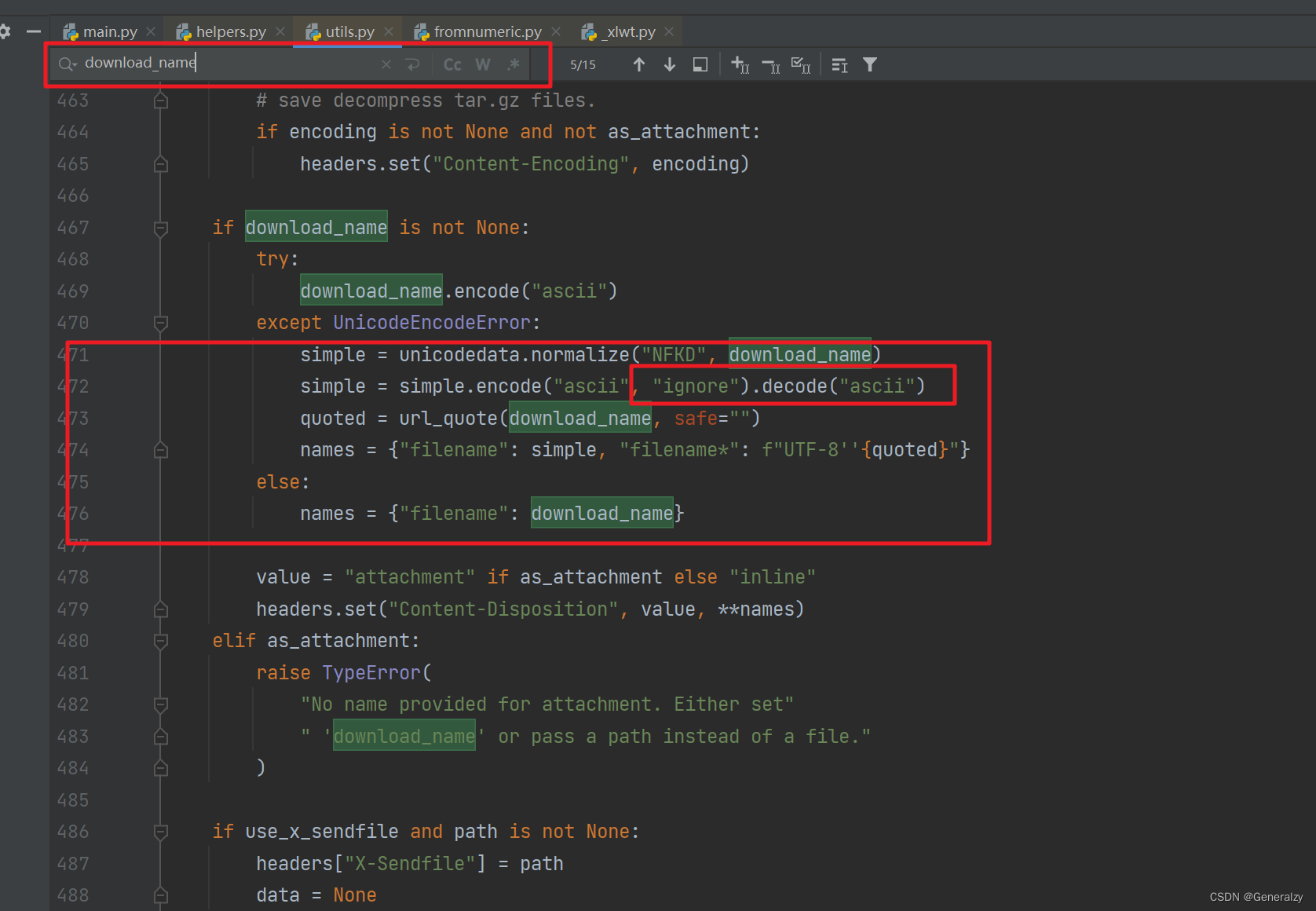Open search history dropdown magnifier

(68, 64)
